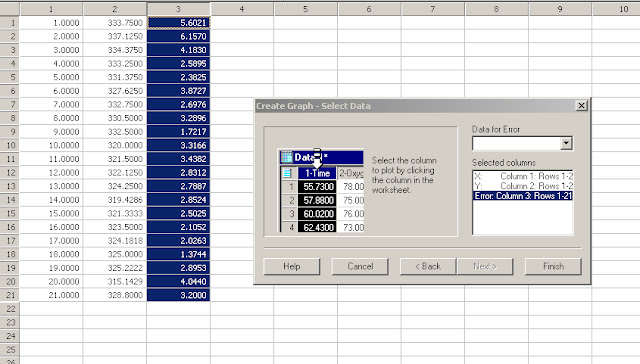Image resolution: width=640 pixels, height=364 pixels.
Task: Open the Data for Error dropdown arrow
Action: pos(566,143)
